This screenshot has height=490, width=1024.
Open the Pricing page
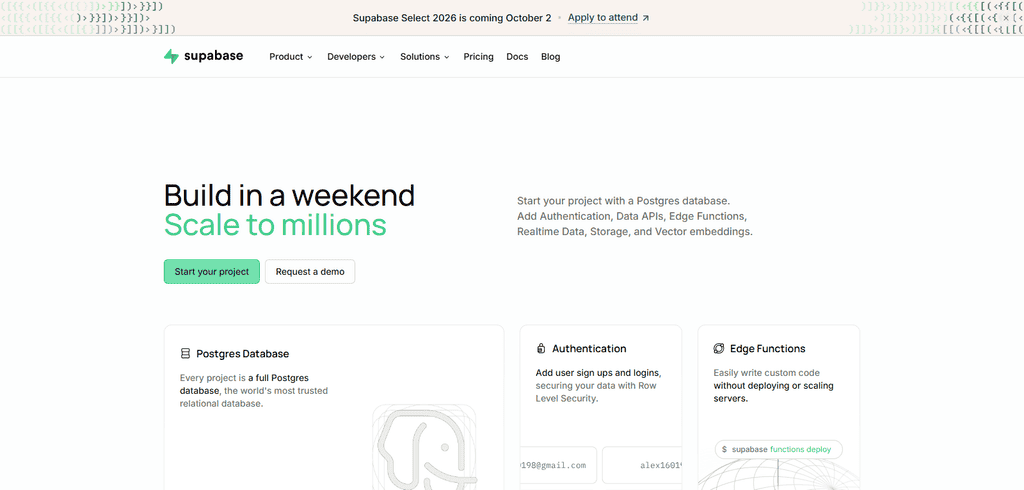tap(479, 57)
